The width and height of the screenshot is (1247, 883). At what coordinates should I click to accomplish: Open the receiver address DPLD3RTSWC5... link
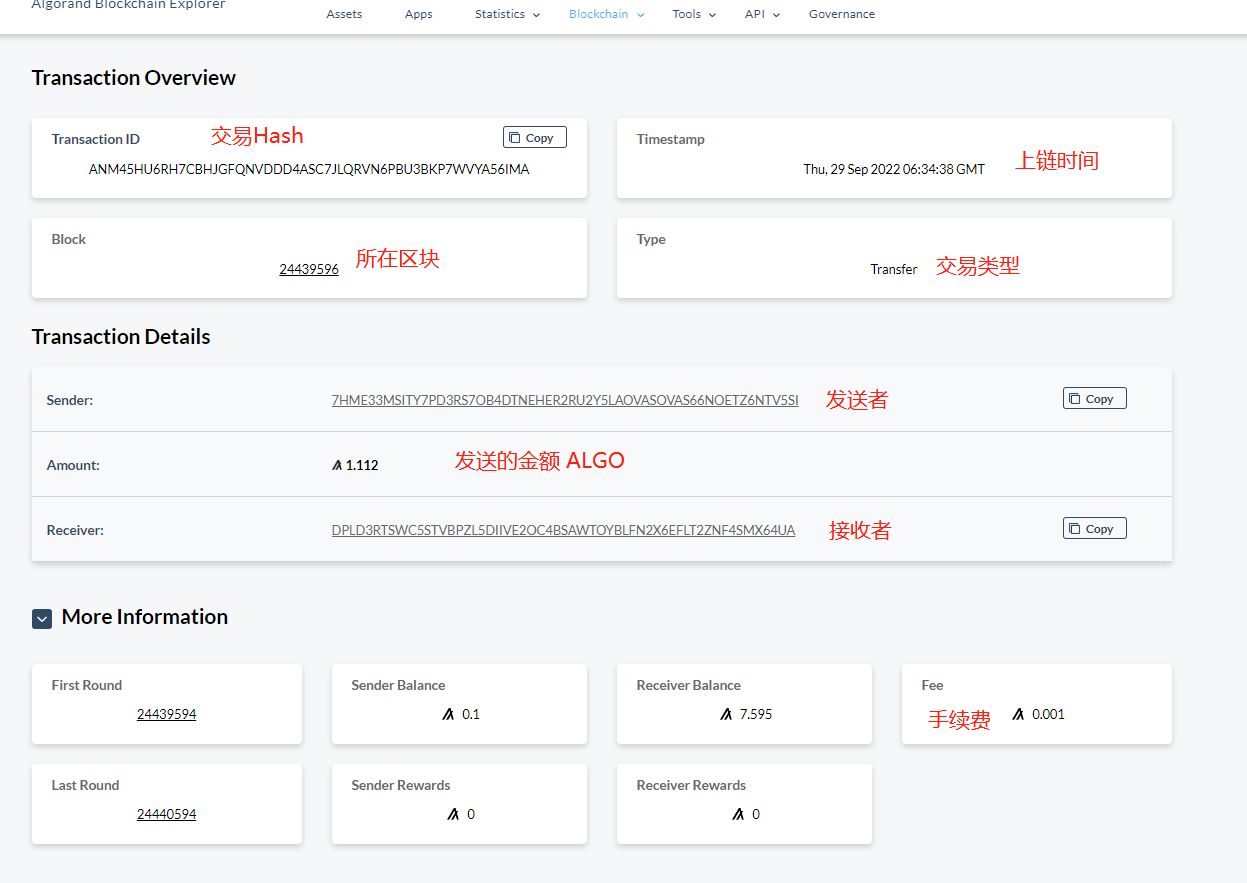(x=563, y=530)
